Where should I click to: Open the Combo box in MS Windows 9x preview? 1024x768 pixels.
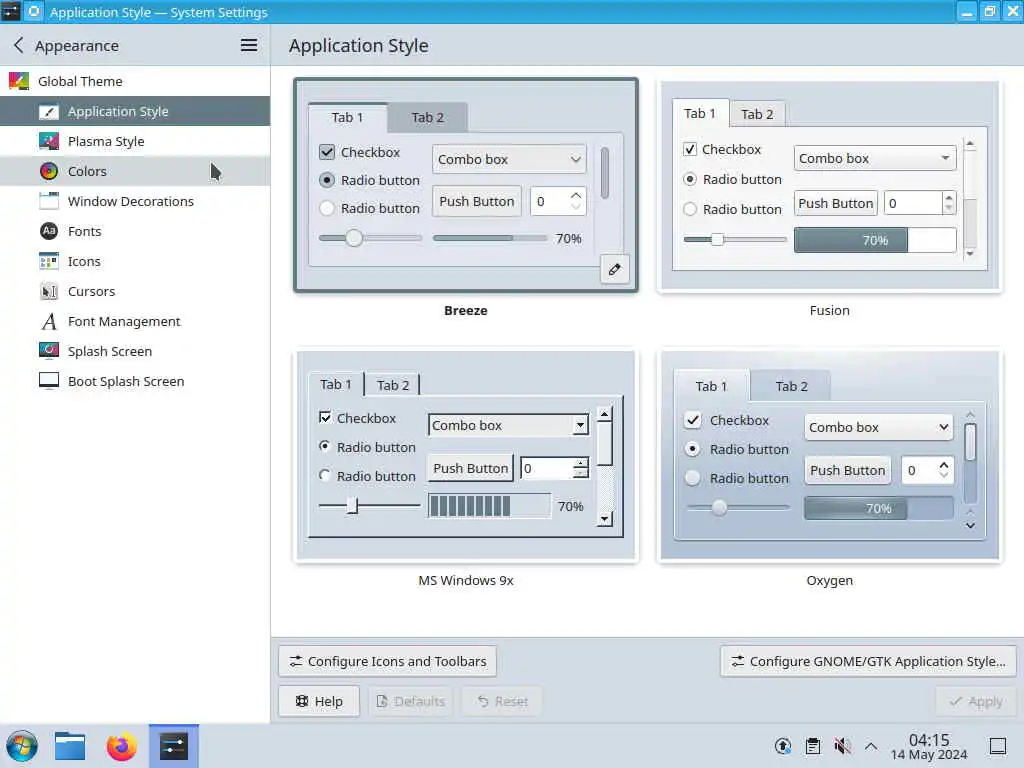coord(508,425)
